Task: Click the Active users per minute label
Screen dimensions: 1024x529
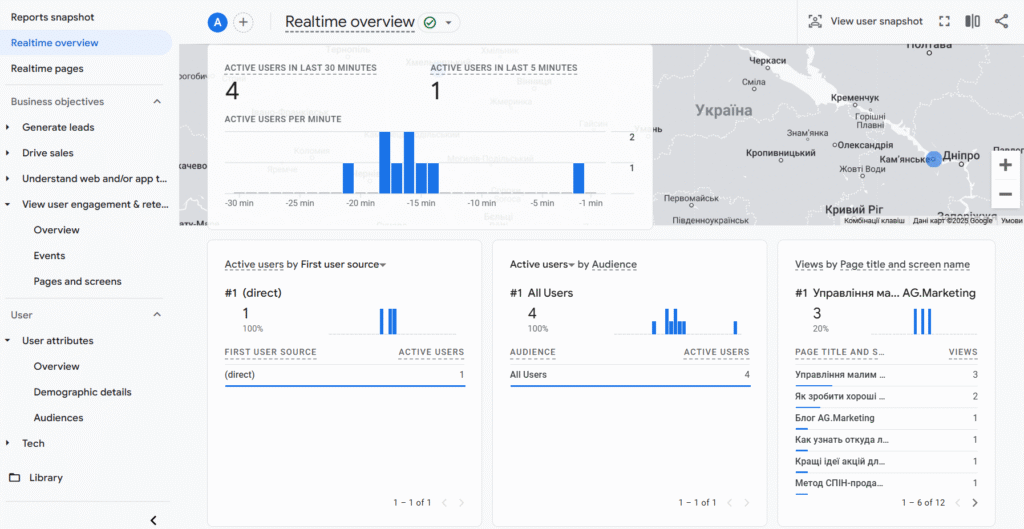Action: pyautogui.click(x=283, y=120)
